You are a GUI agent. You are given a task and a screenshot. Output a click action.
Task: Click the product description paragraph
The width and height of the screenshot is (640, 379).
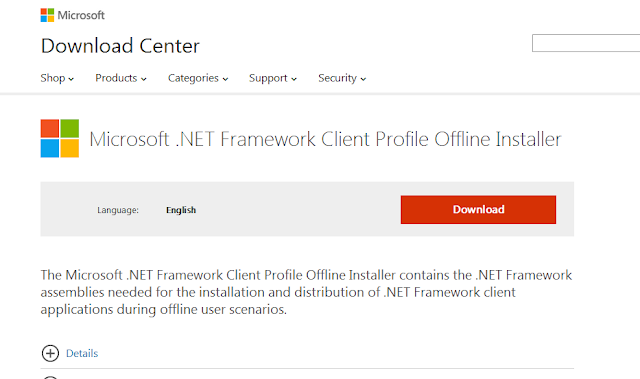pos(306,292)
